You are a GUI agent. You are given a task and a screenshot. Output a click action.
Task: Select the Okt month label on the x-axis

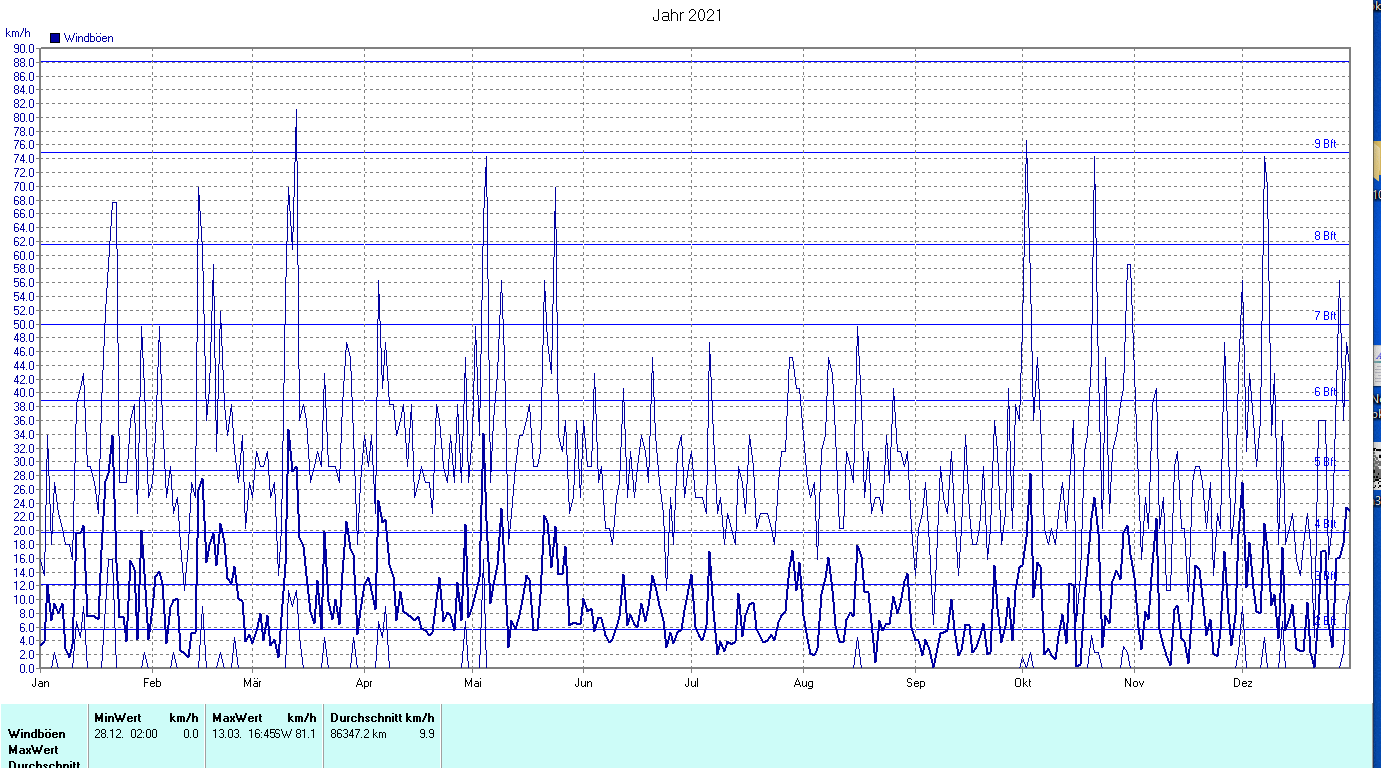(1022, 683)
